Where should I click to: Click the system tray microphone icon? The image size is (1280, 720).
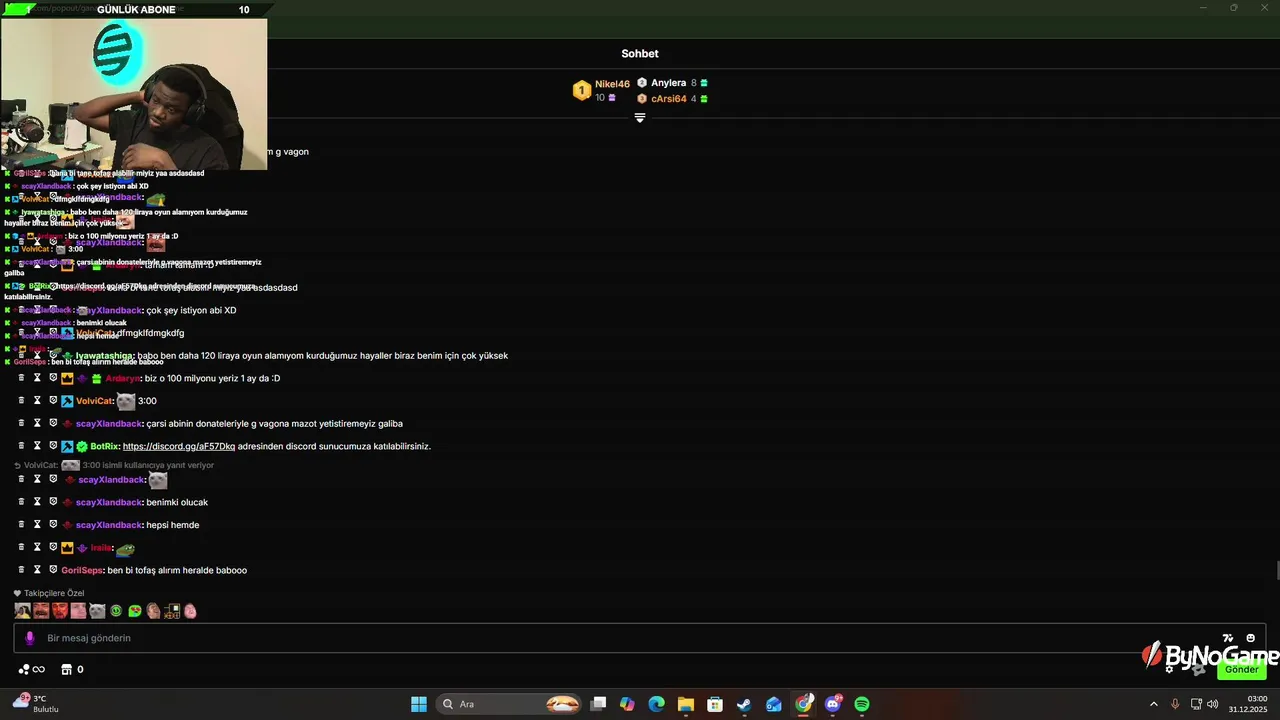(x=1175, y=704)
